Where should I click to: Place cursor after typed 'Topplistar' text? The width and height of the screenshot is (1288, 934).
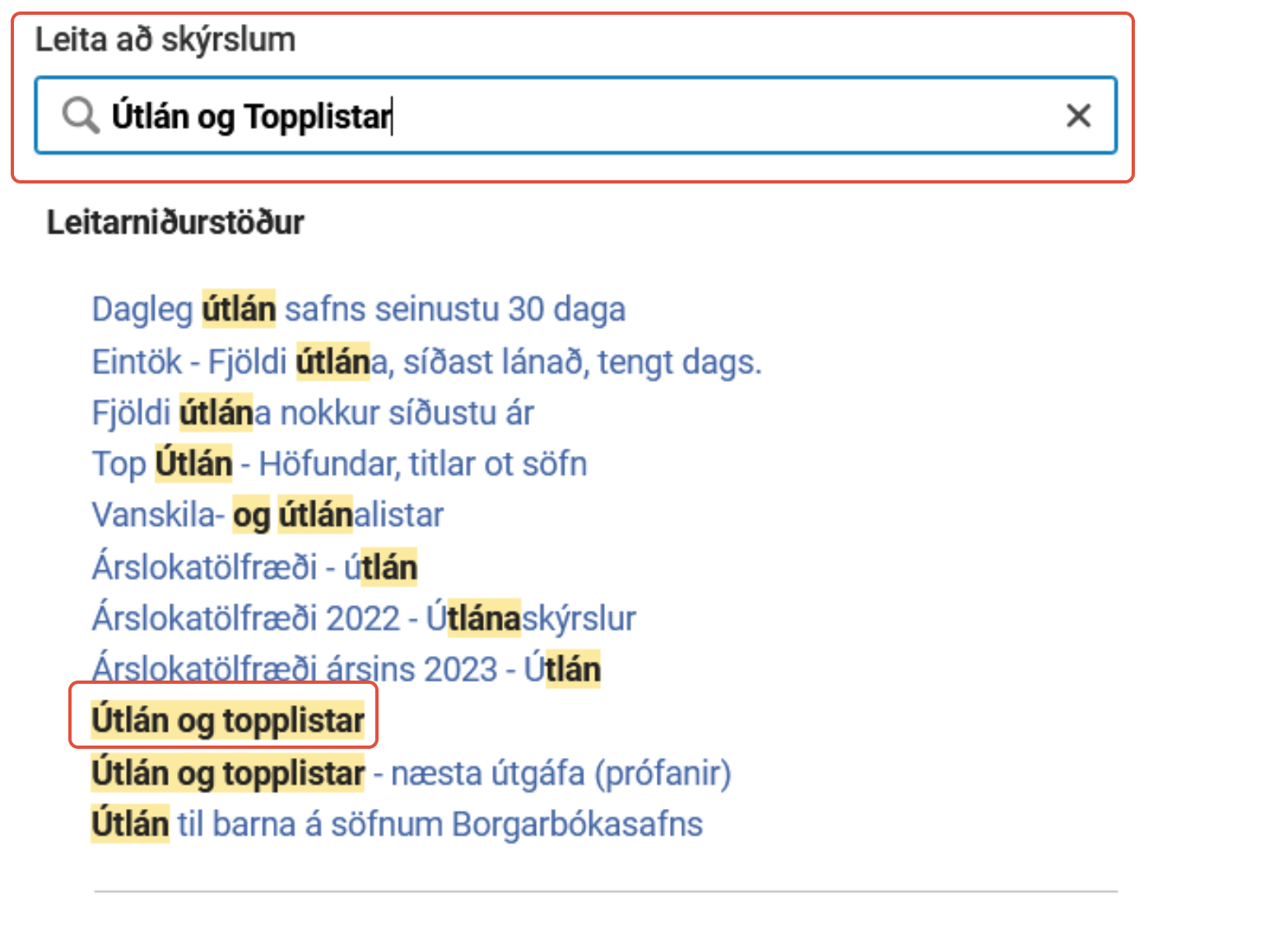(392, 116)
